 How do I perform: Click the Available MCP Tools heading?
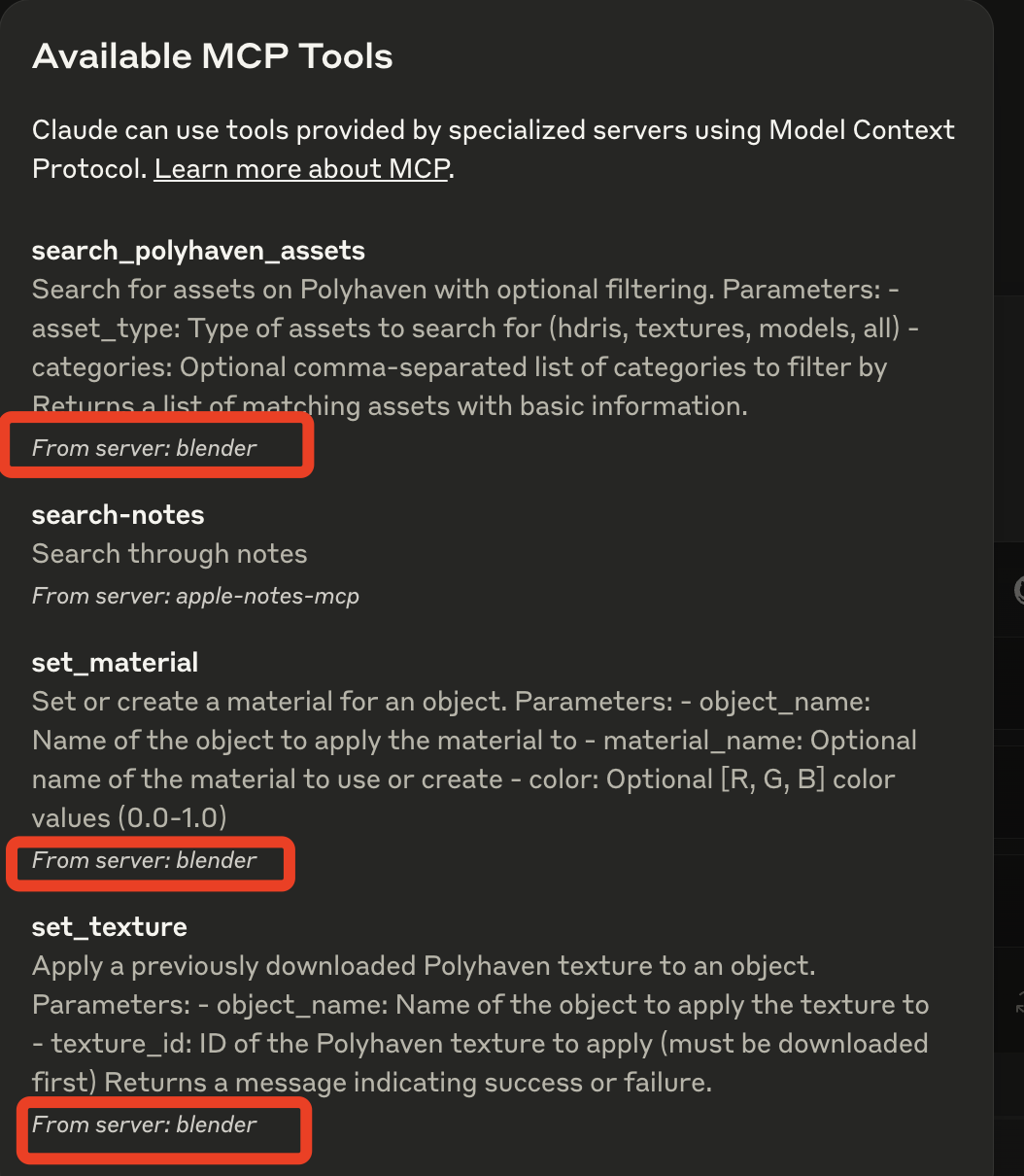click(x=213, y=56)
